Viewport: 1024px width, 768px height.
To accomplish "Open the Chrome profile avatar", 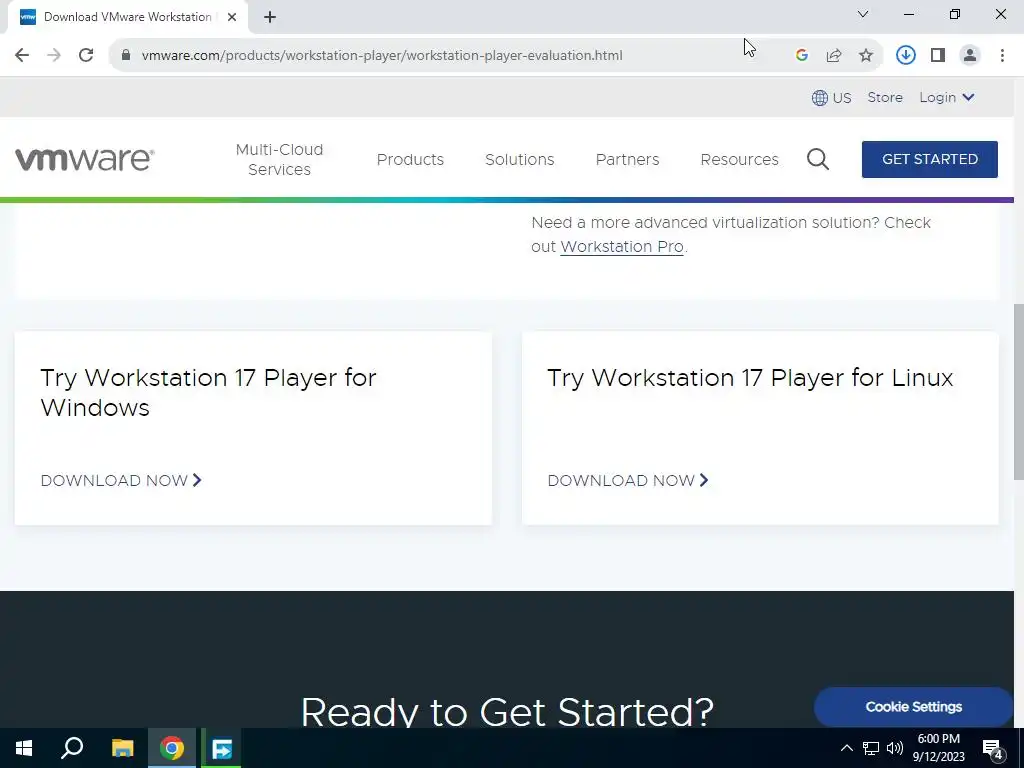I will coord(970,56).
